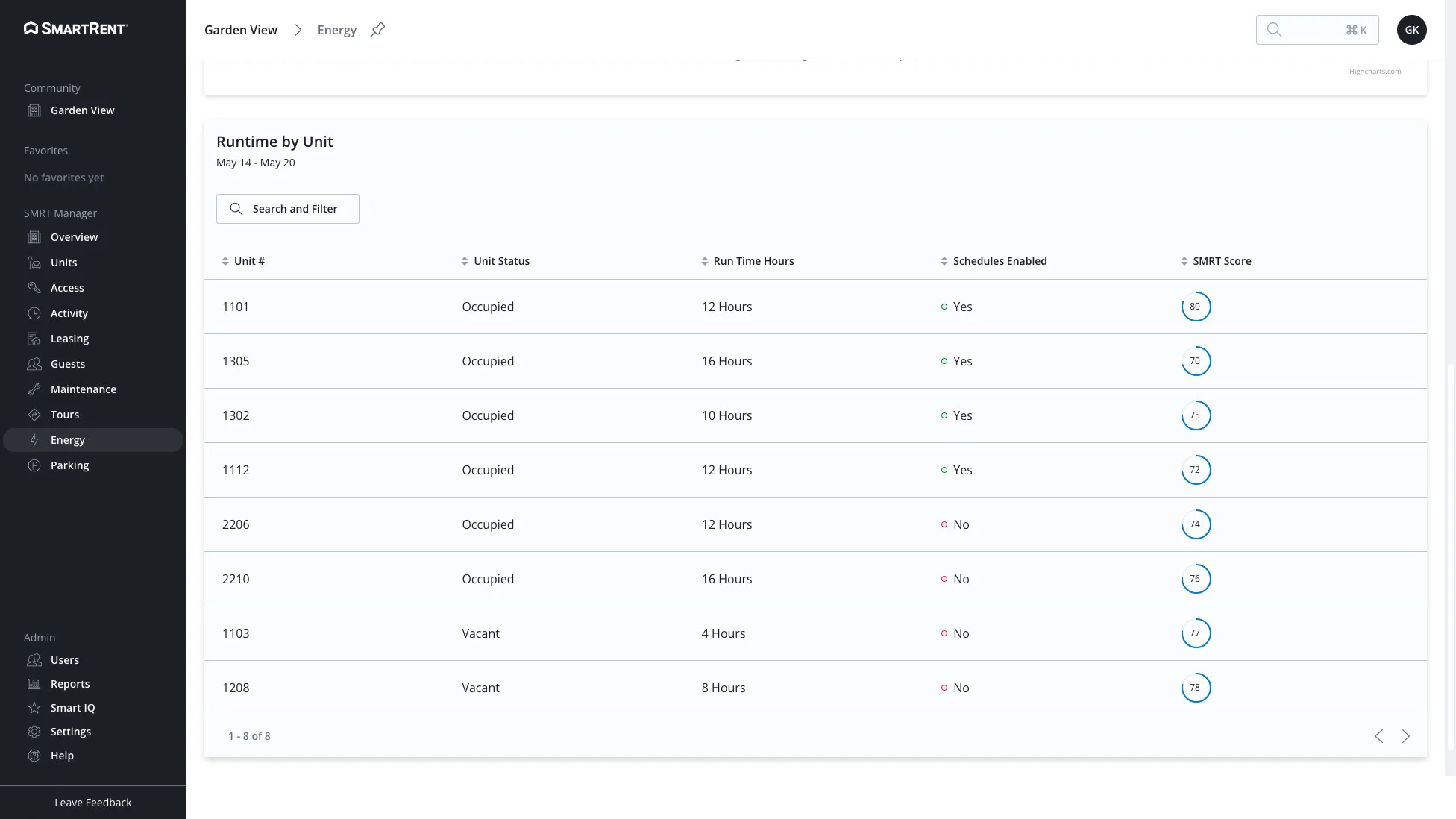Click the breadcrumb chevron separator
The image size is (1456, 819).
(x=298, y=30)
